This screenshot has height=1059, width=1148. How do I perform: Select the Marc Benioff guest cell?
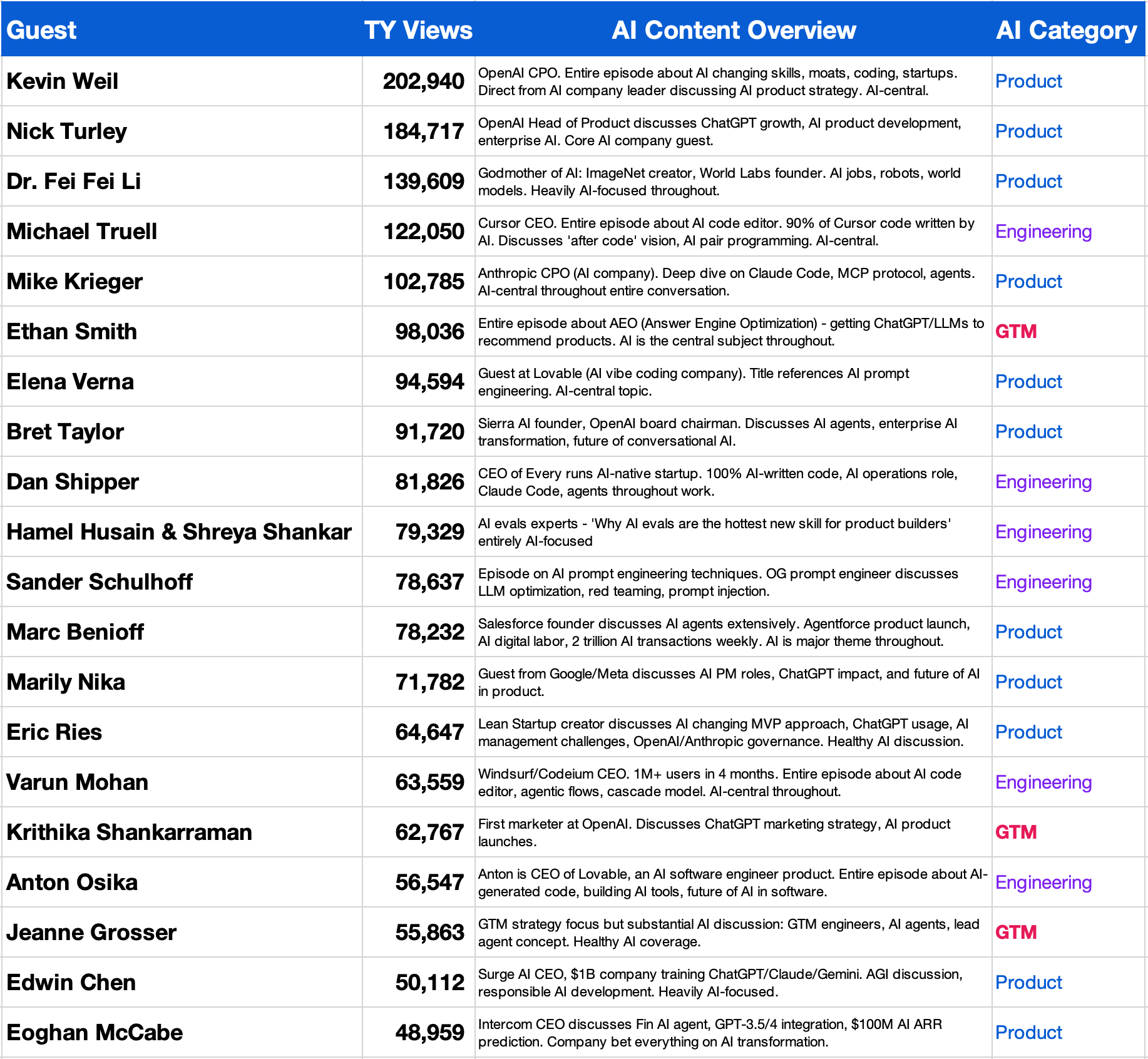182,632
